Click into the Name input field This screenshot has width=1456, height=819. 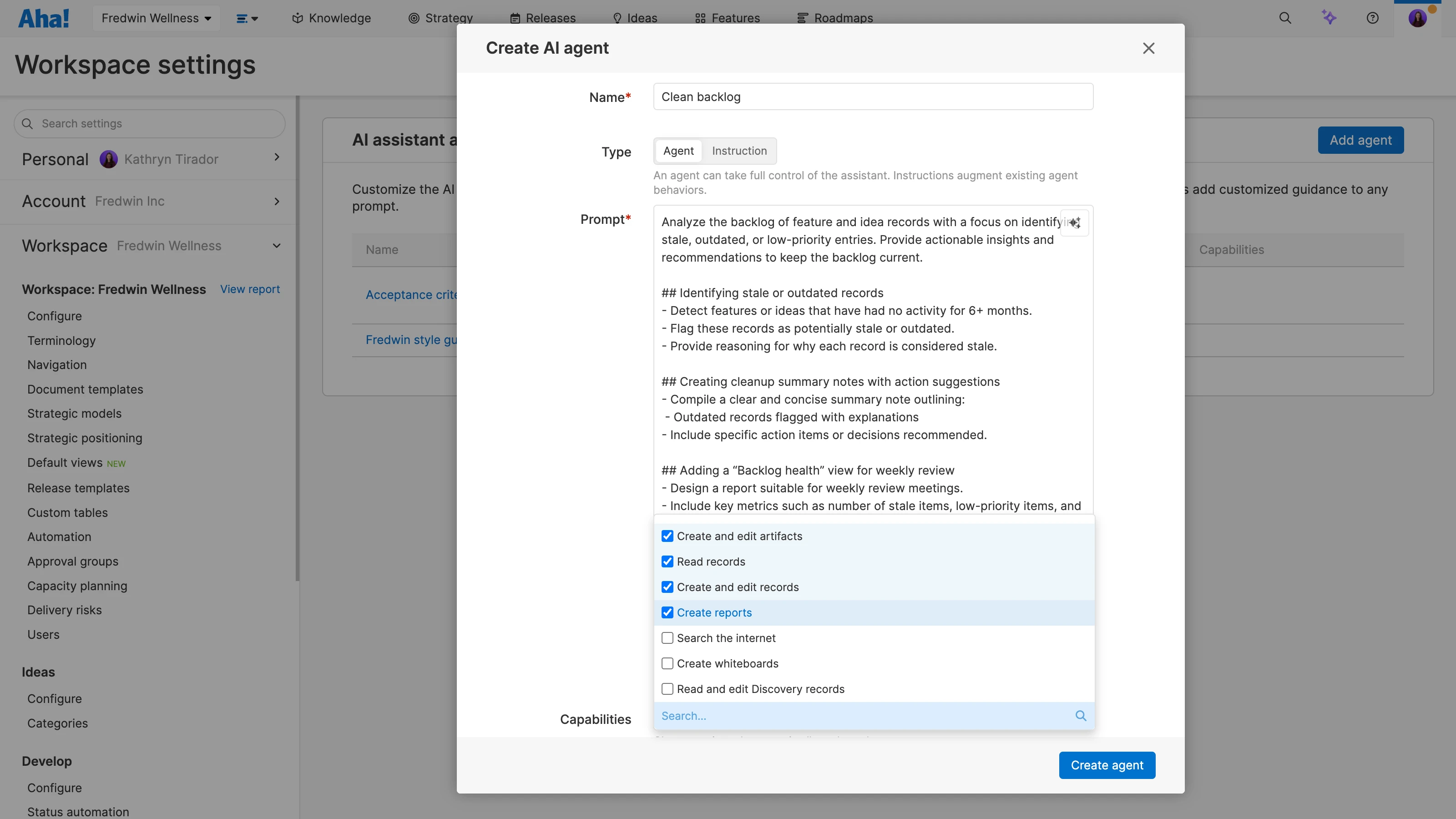click(x=873, y=96)
